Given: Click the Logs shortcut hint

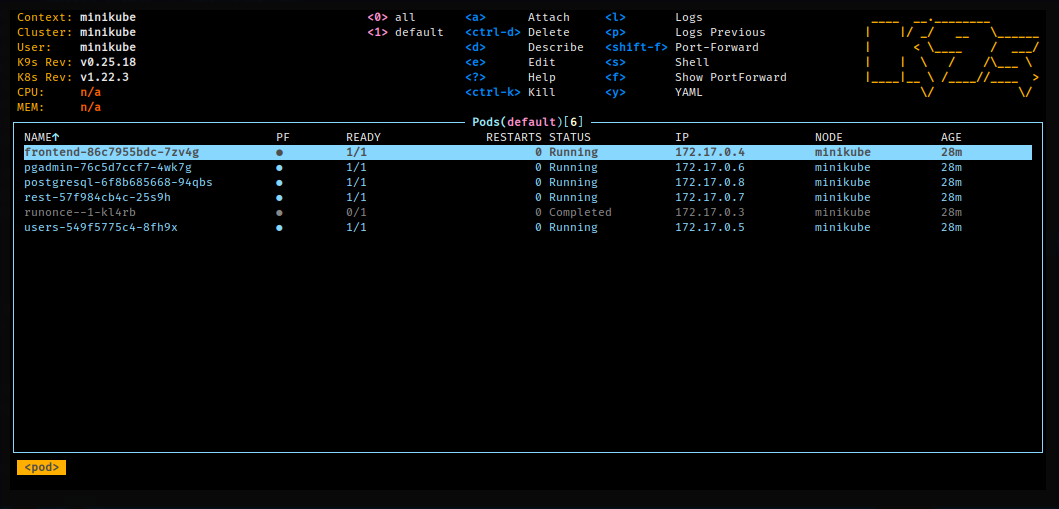Looking at the screenshot, I should coord(688,18).
